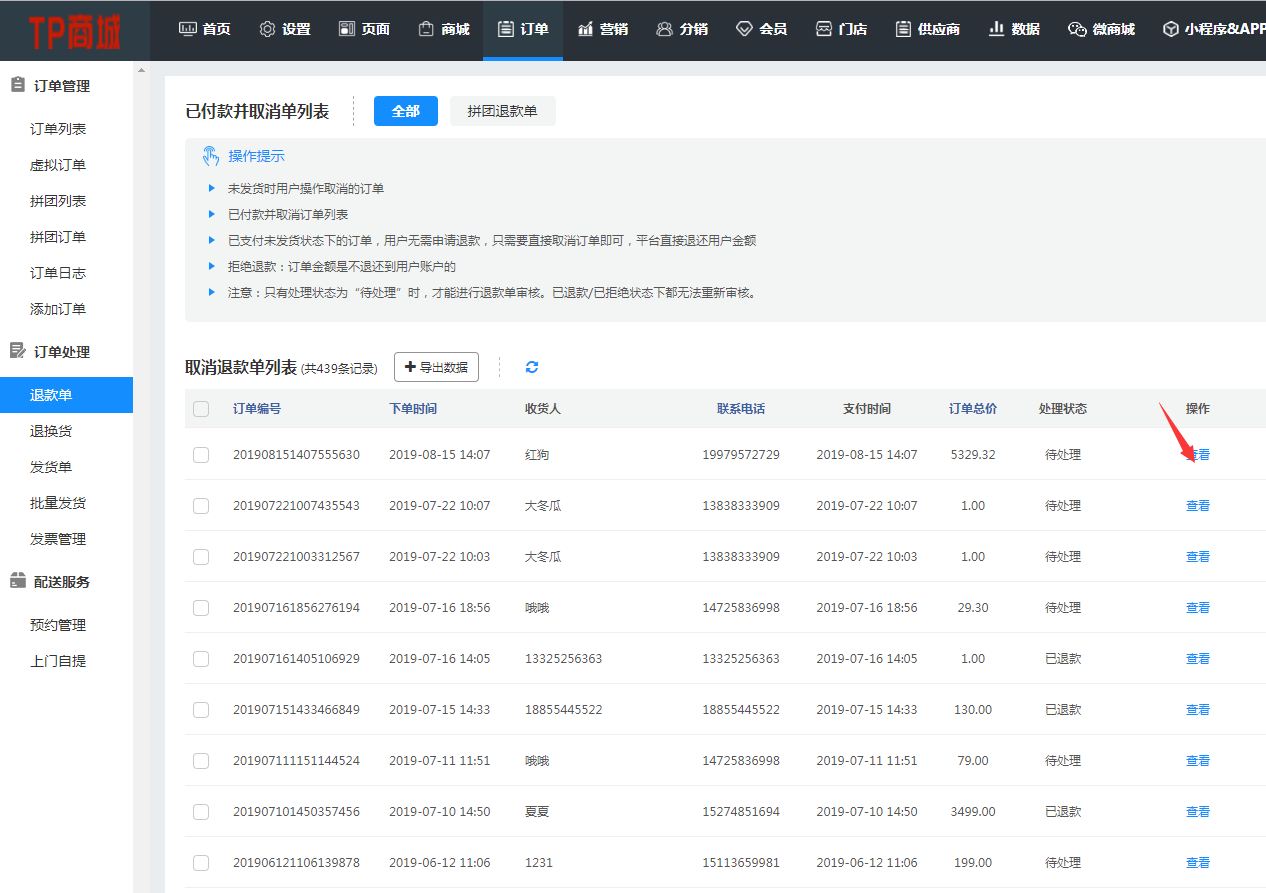This screenshot has height=893, width=1266.
Task: Click the TP商城 logo
Action: 75,31
